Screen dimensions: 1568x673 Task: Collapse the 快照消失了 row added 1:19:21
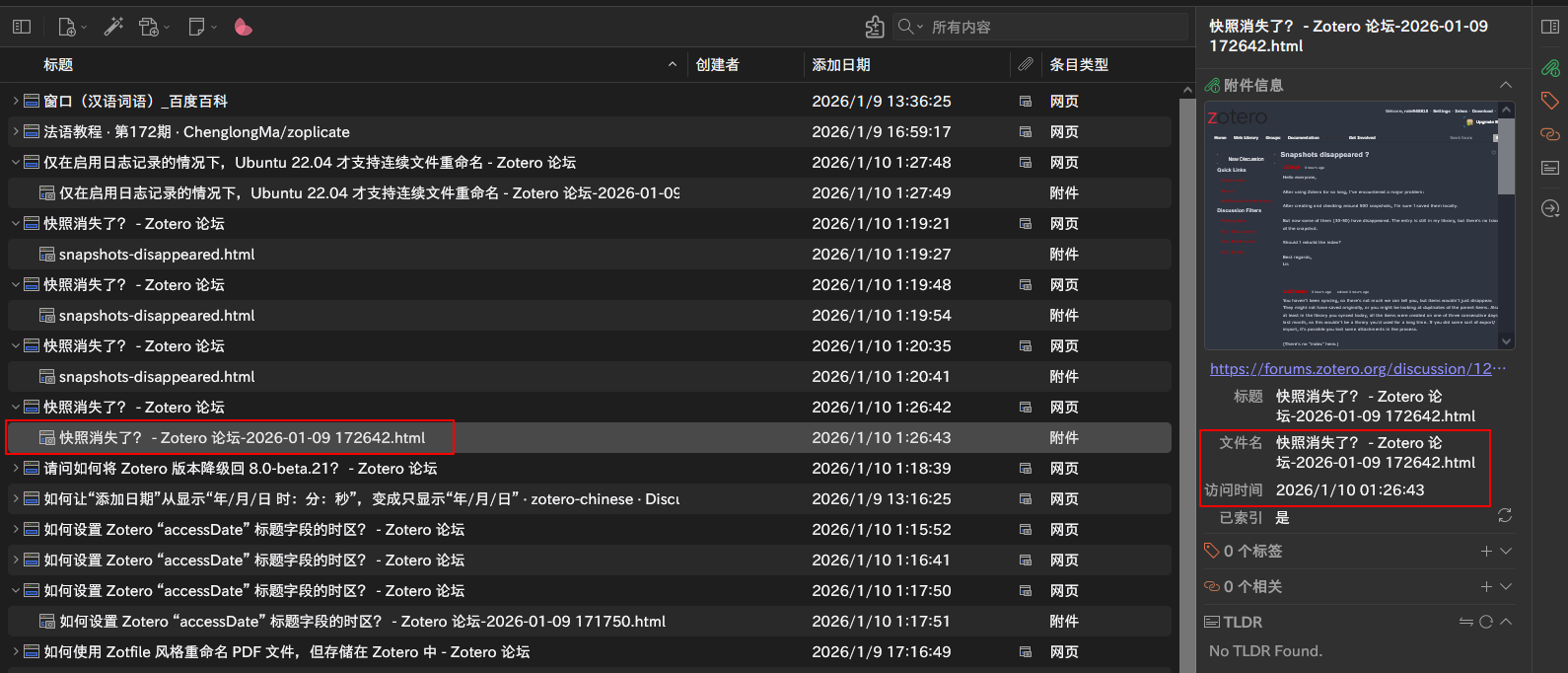16,223
